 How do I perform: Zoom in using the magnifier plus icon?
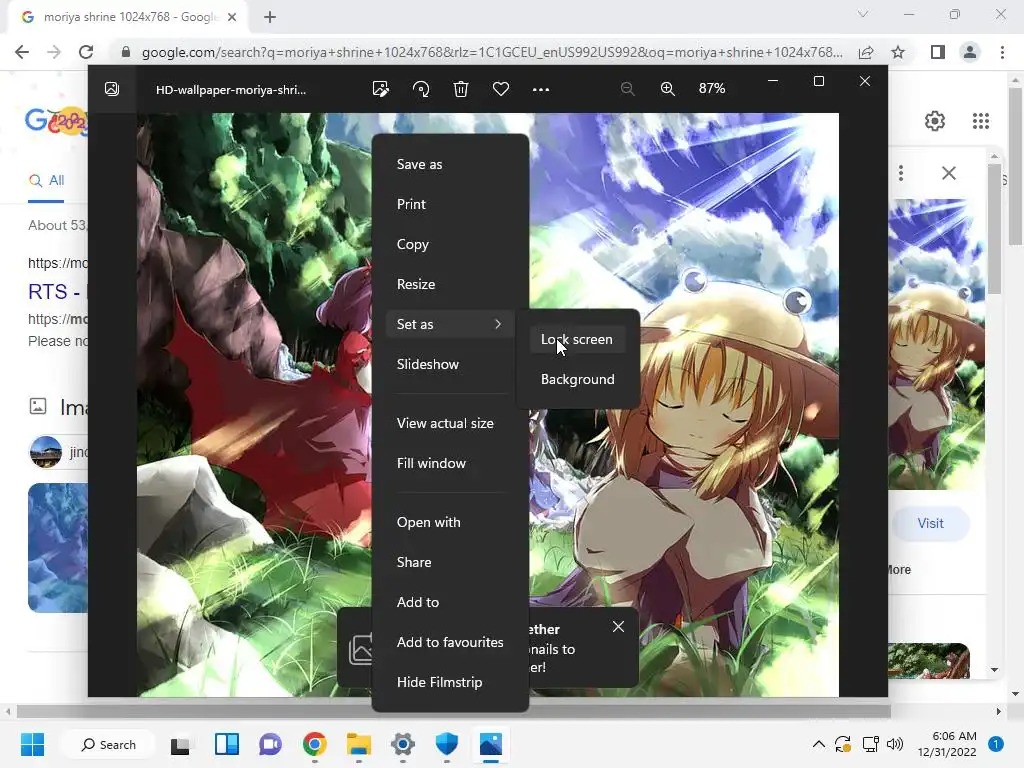(x=667, y=89)
